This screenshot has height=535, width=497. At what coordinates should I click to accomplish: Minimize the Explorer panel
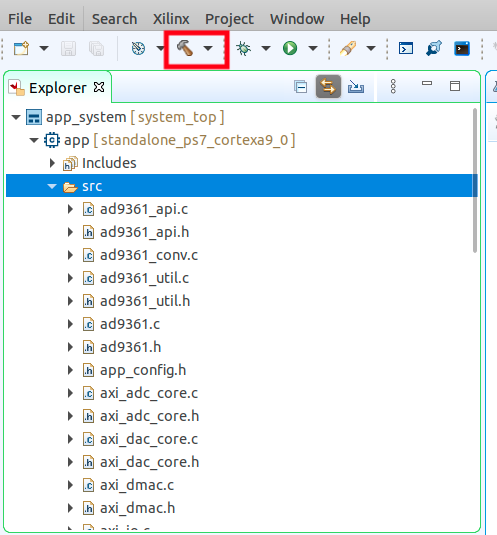(x=427, y=83)
